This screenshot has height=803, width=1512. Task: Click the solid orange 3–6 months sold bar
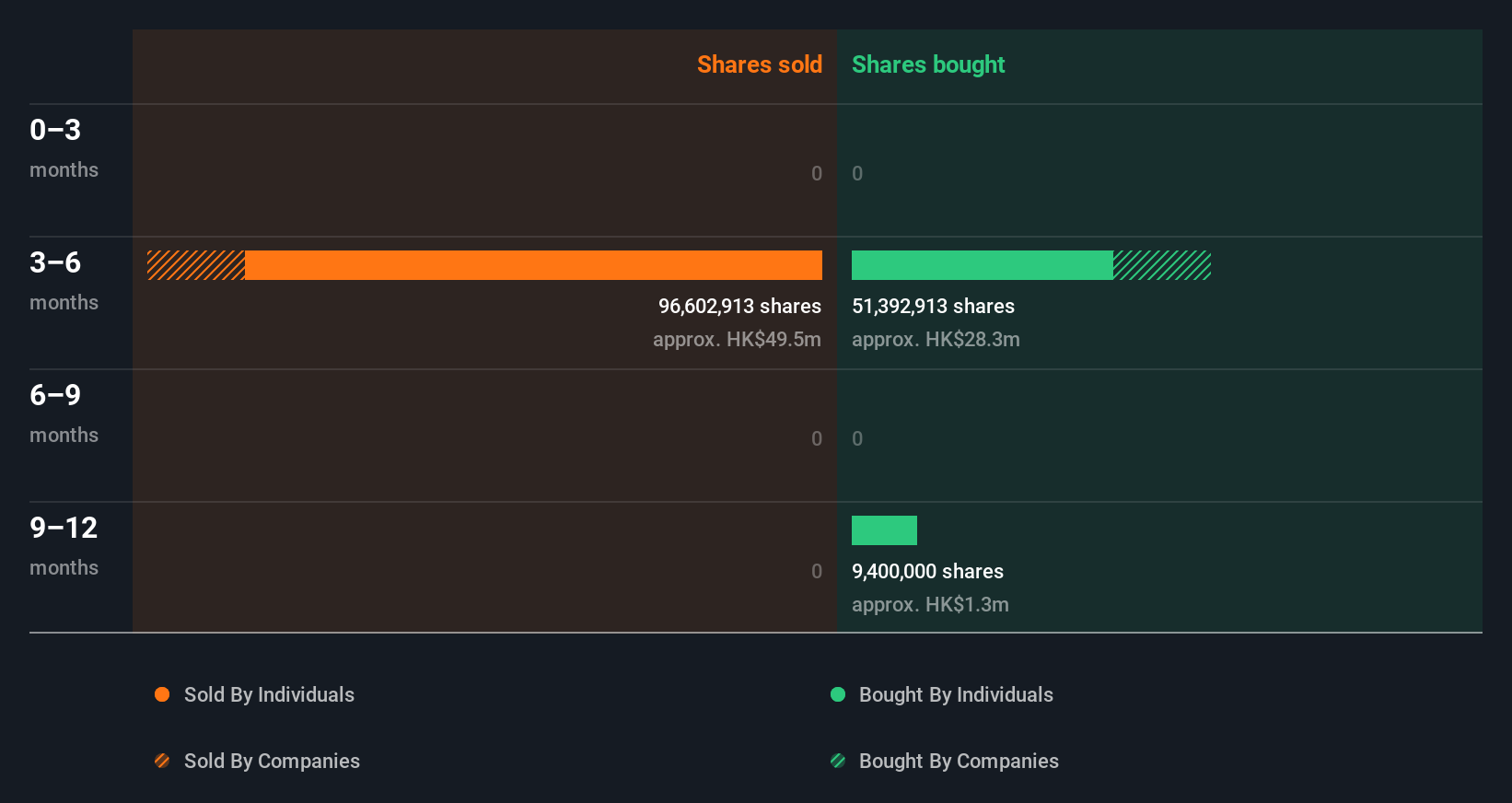point(533,265)
